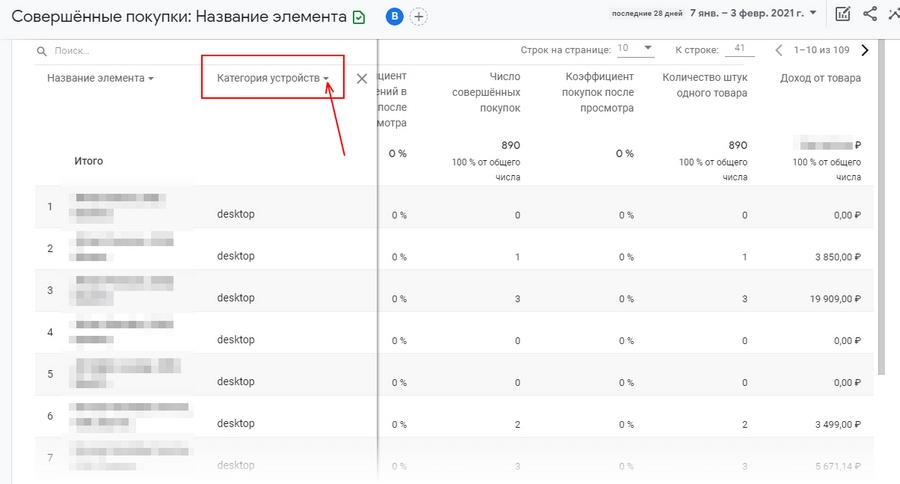Image resolution: width=900 pixels, height=484 pixels.
Task: Click the green report verification status icon
Action: [x=358, y=16]
